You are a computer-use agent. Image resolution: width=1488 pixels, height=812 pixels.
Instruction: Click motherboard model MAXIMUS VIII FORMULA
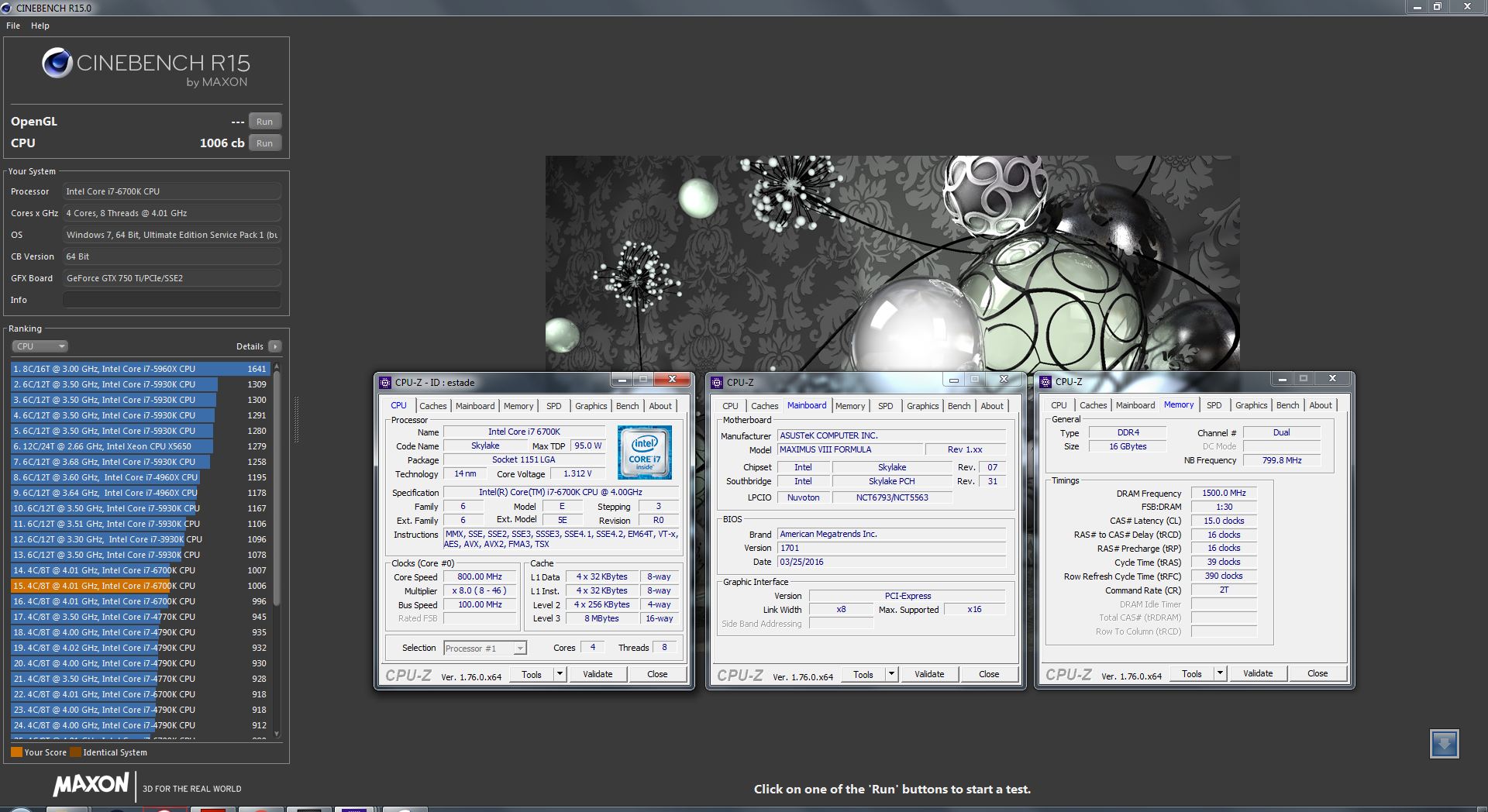pos(850,449)
